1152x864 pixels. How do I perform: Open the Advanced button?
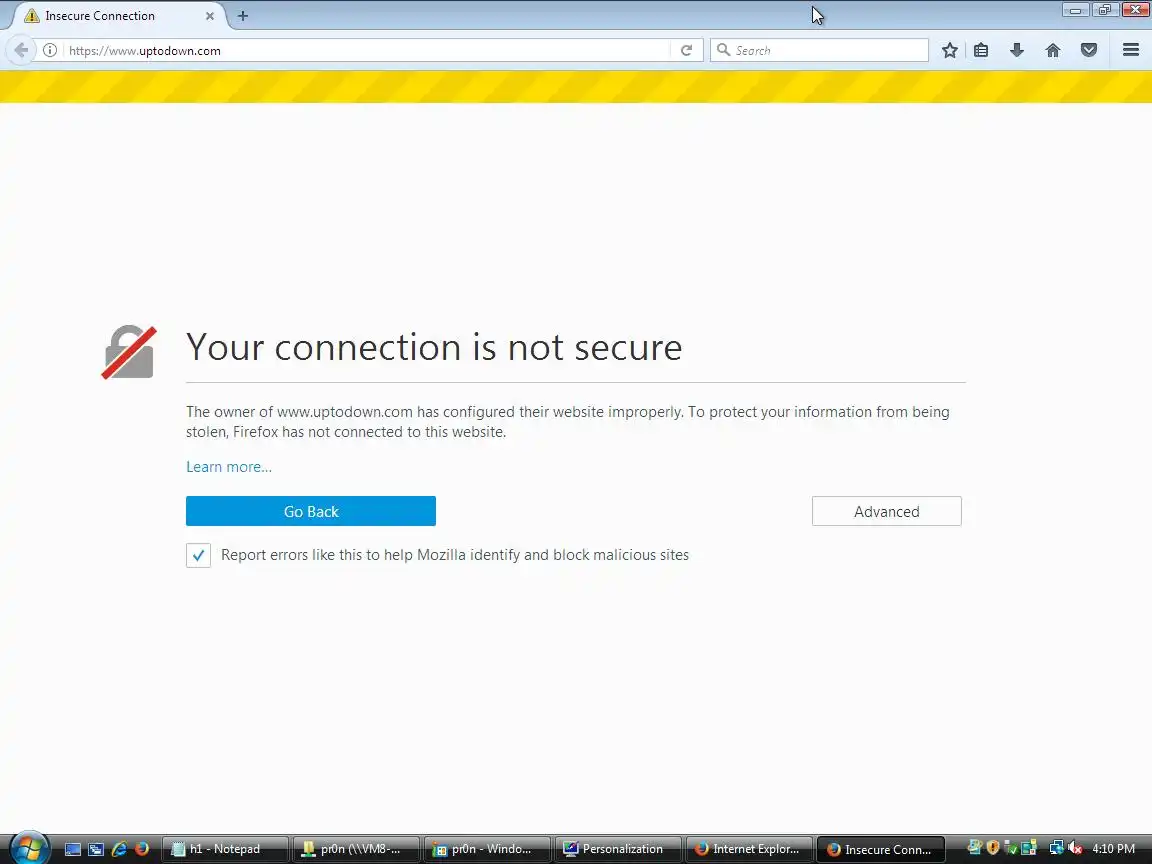pyautogui.click(x=887, y=511)
